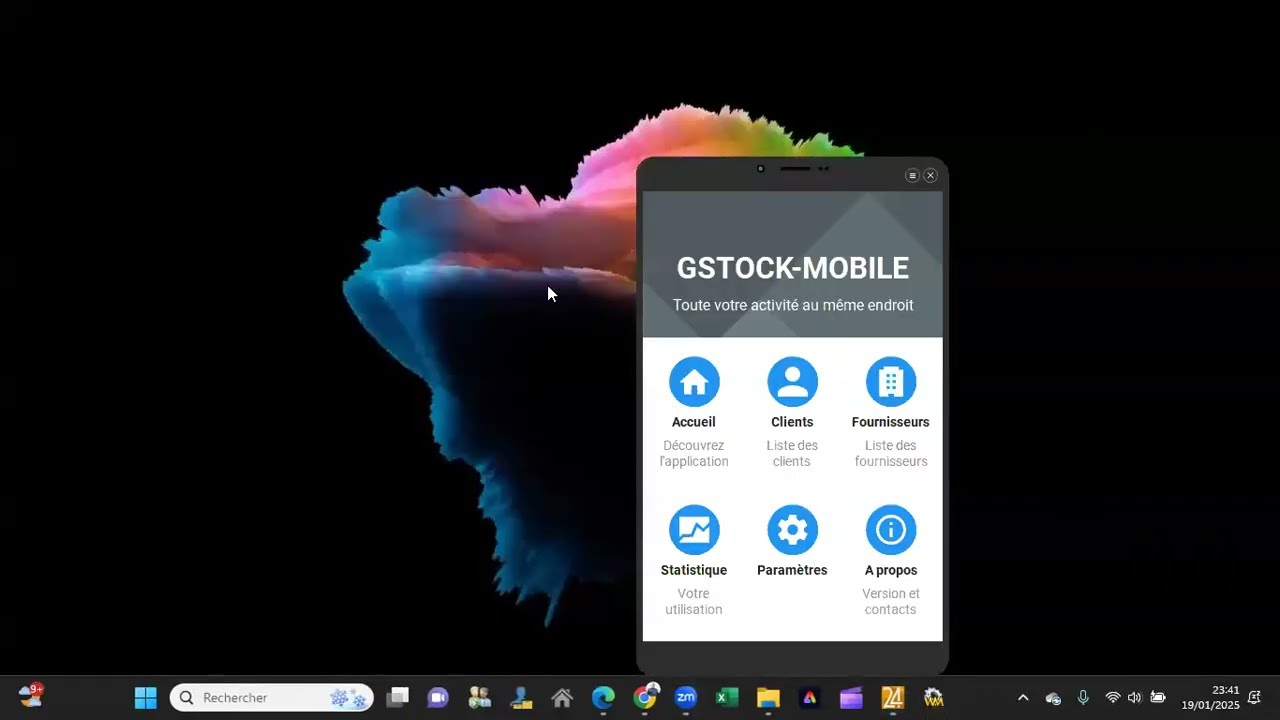Click 'Liste des clients' description text

pos(792,453)
